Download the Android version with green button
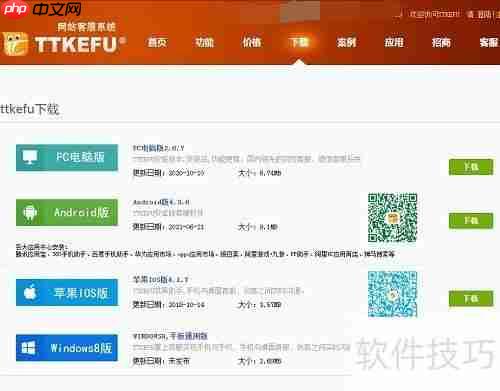The image size is (500, 391). (471, 221)
